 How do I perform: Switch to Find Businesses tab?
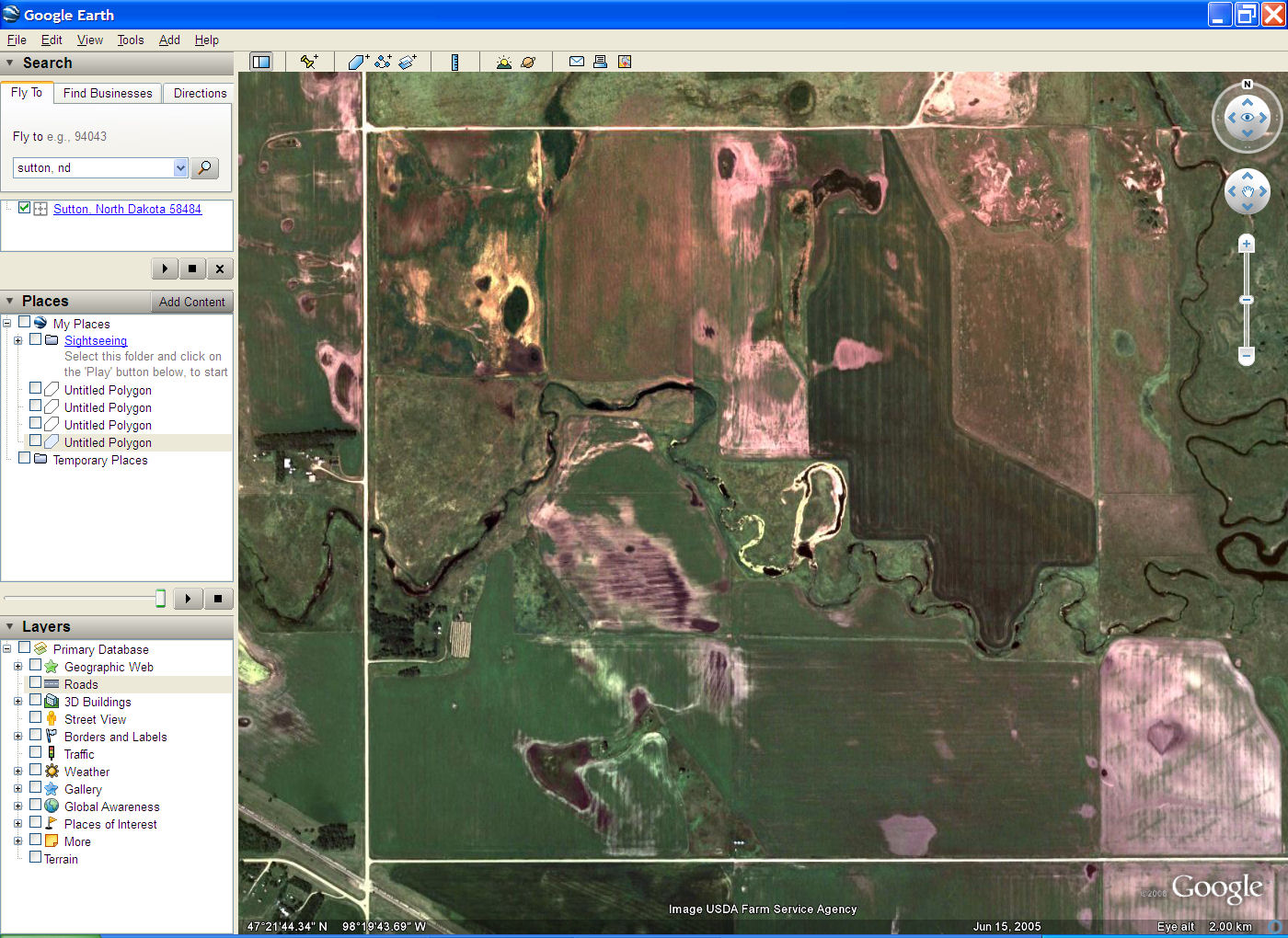pos(108,93)
